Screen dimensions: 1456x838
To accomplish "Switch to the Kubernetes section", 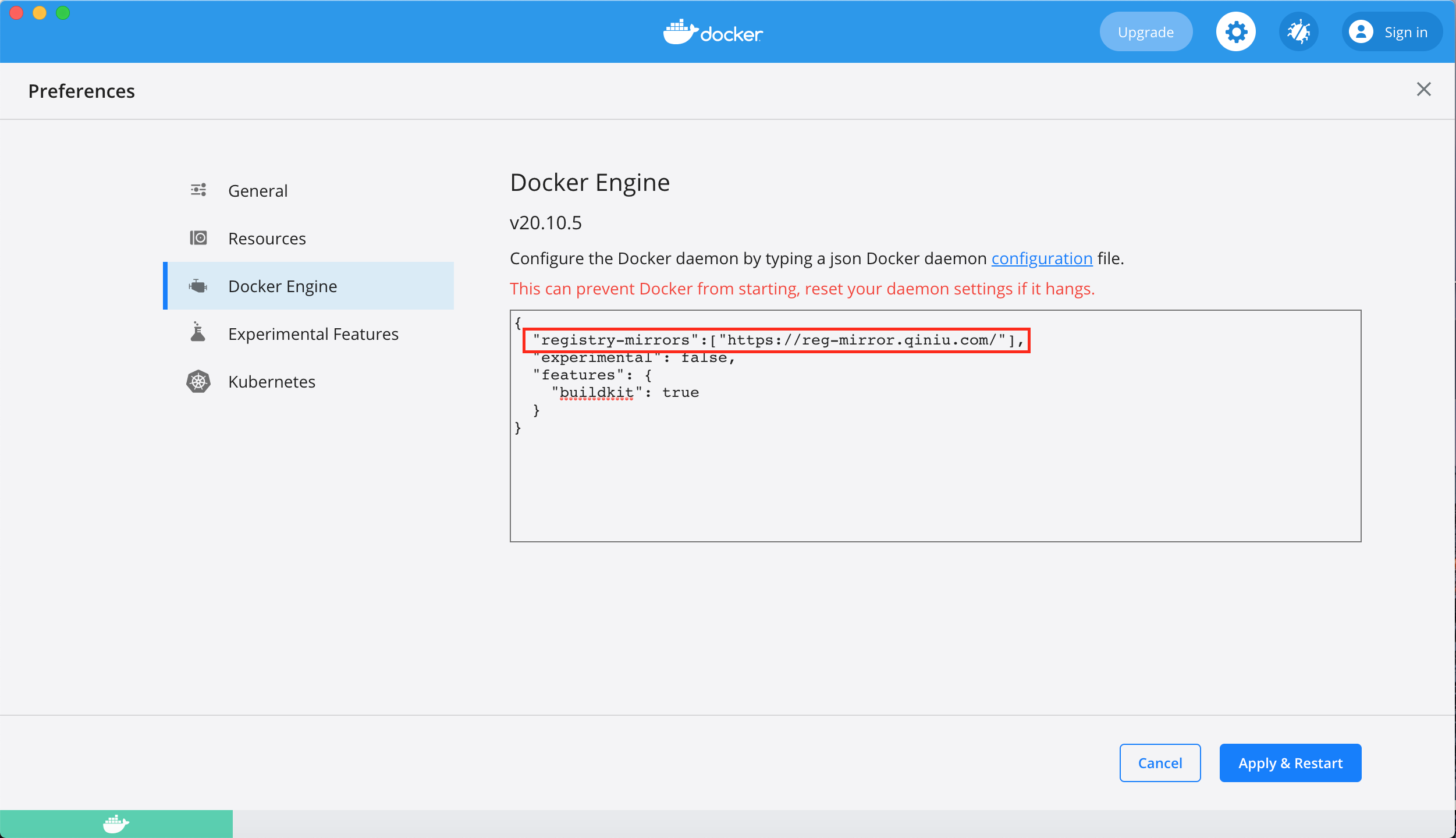I will coord(308,381).
